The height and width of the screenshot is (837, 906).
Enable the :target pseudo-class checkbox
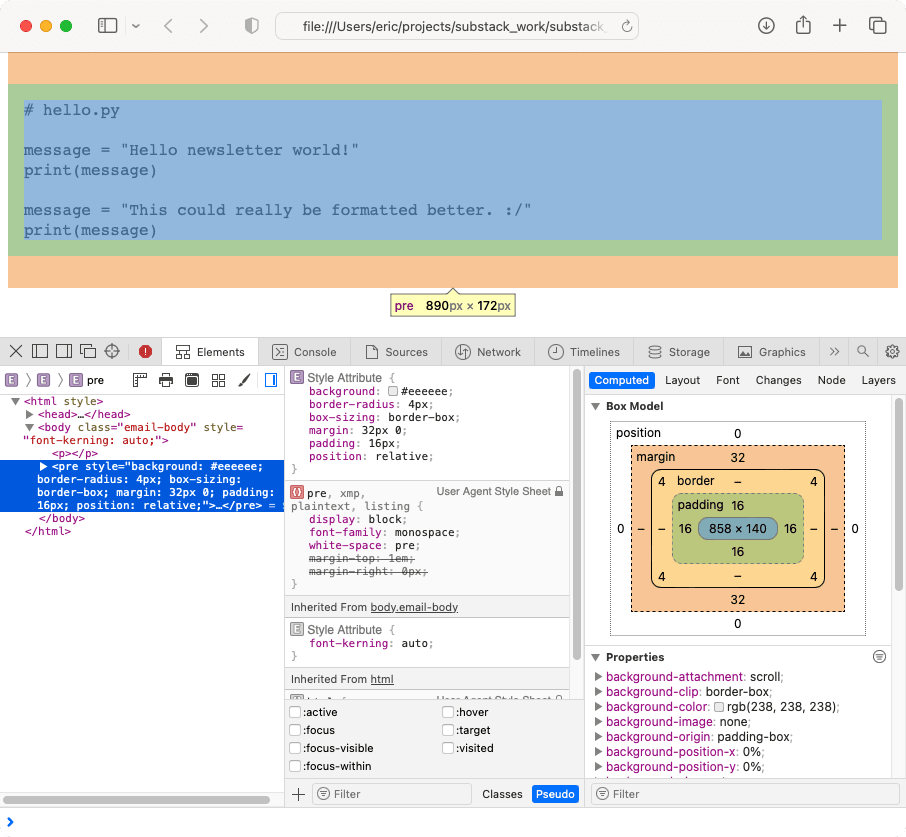tap(448, 730)
